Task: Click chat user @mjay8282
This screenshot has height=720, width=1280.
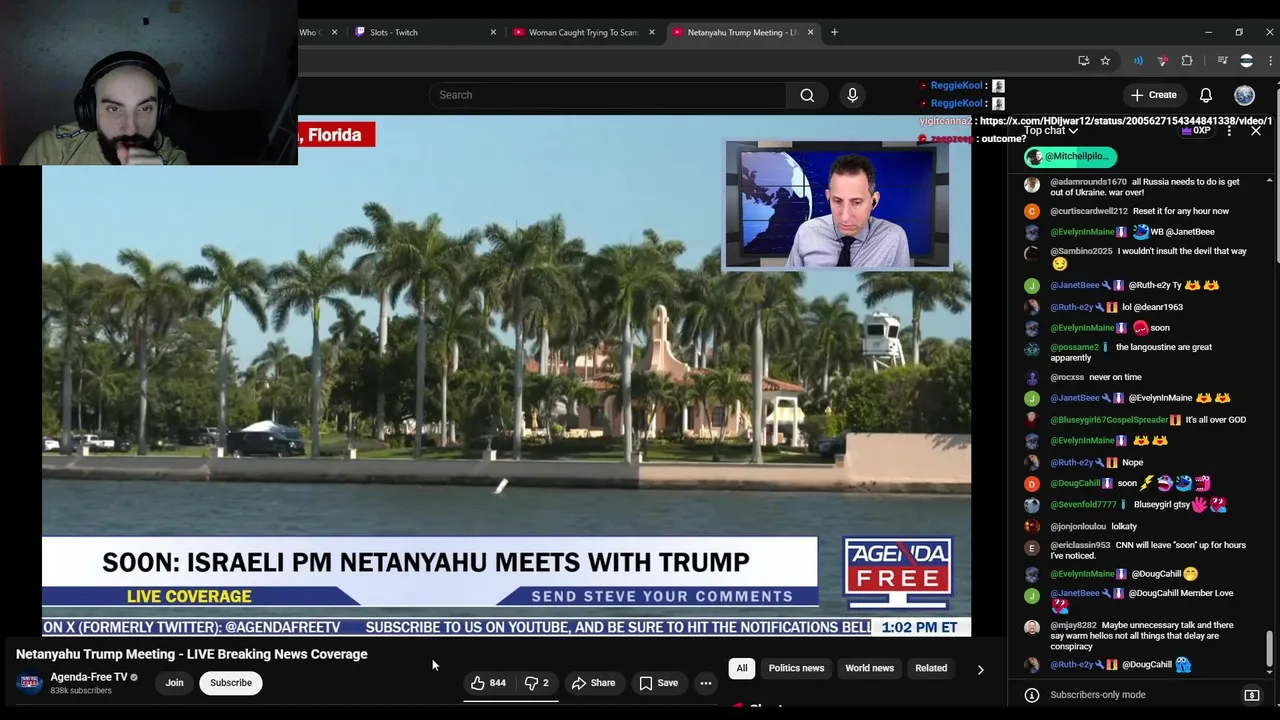Action: pos(1073,625)
